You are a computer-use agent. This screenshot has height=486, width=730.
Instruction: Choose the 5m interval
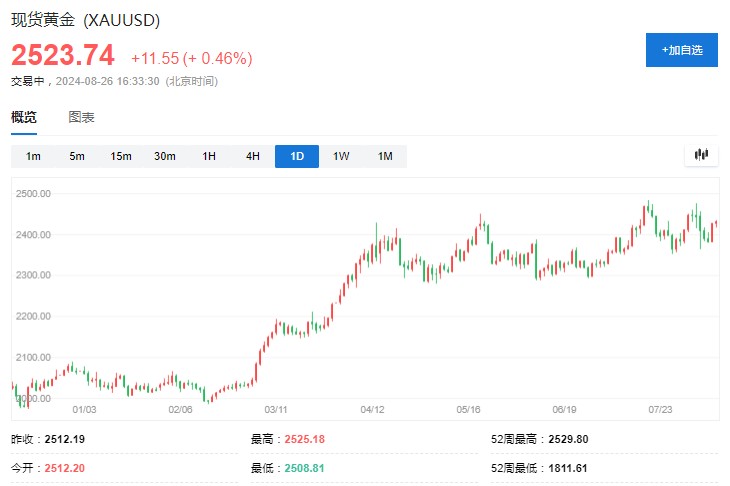77,156
